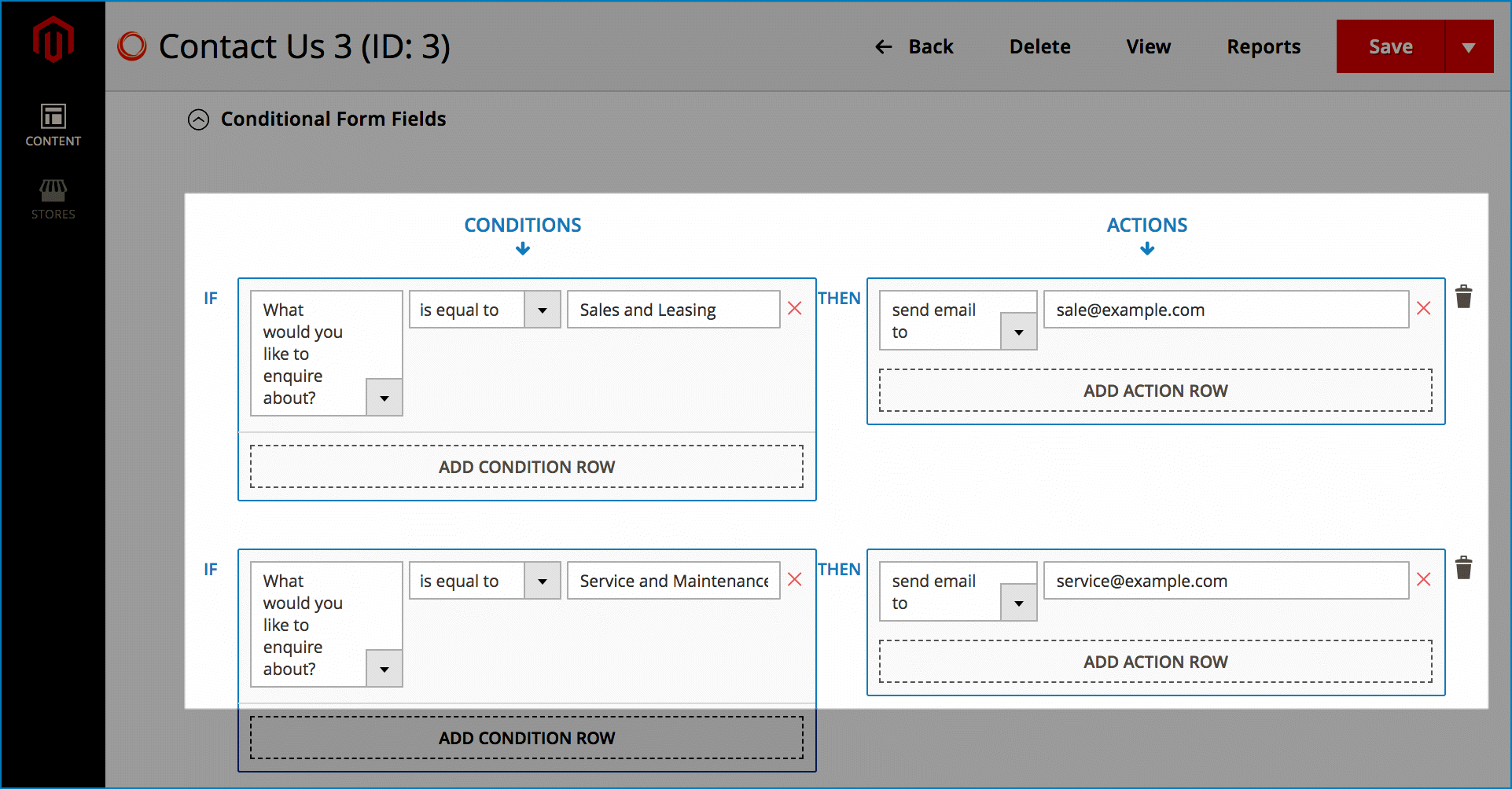Remove the Sales and Leasing condition via red X
Image resolution: width=1512 pixels, height=789 pixels.
point(794,309)
